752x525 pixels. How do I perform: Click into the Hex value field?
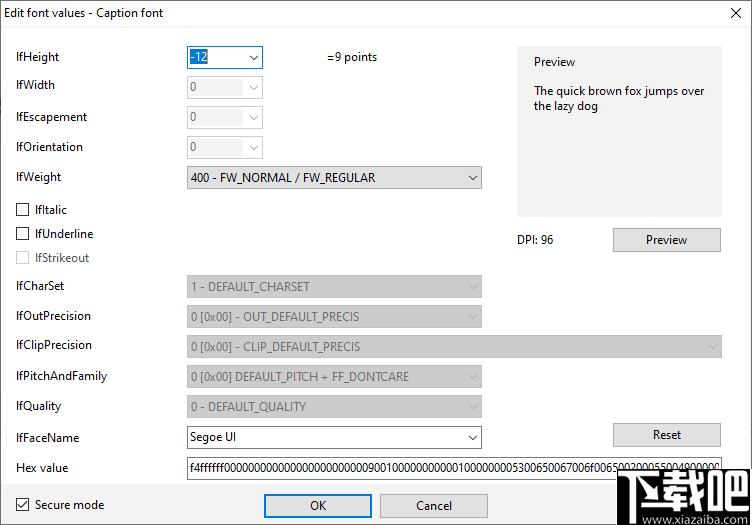454,468
